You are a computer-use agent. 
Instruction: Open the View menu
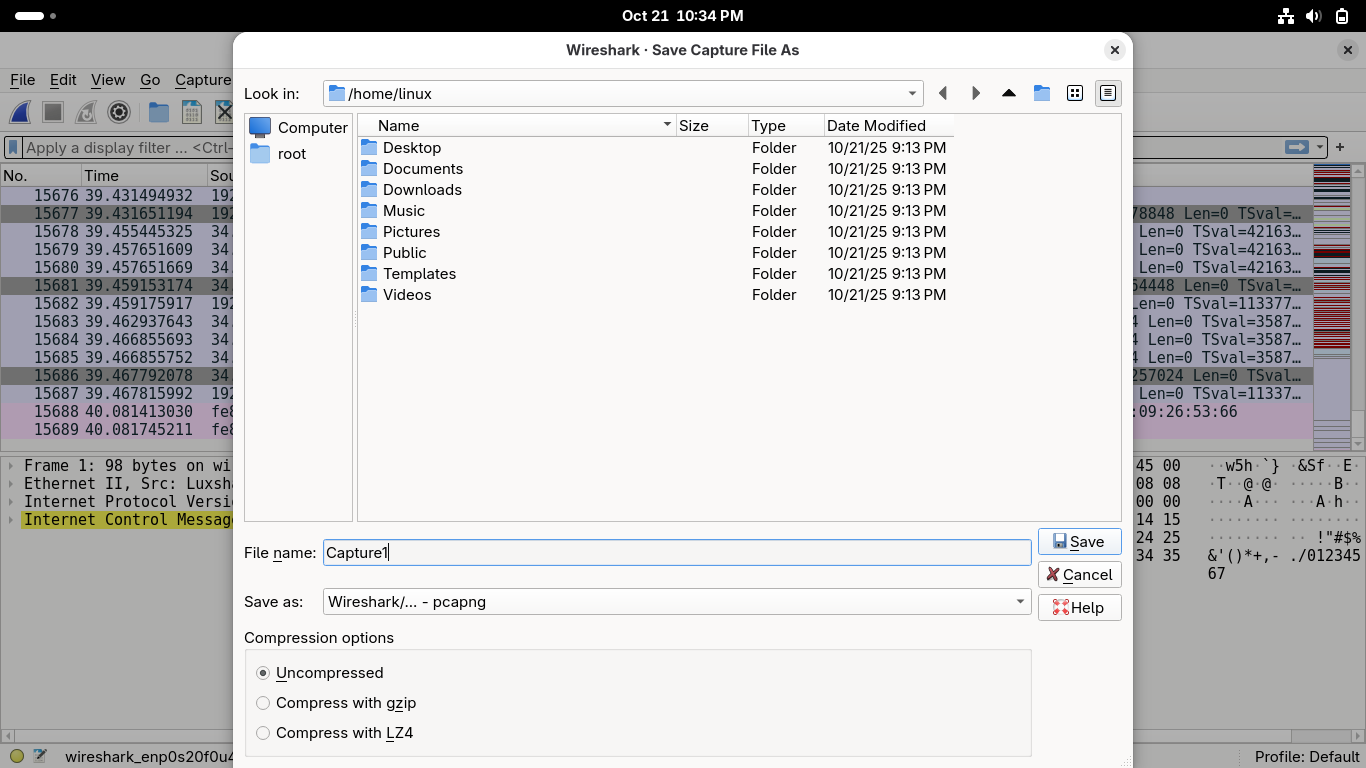point(108,80)
